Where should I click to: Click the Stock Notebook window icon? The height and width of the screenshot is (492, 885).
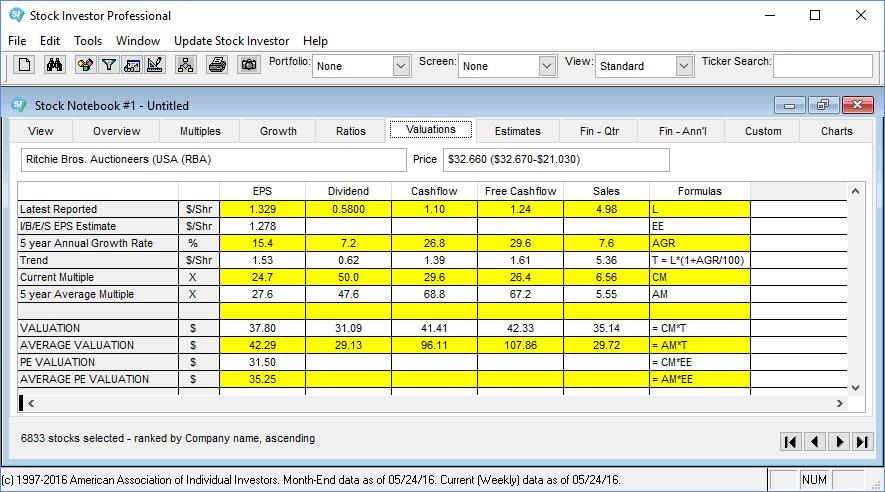pyautogui.click(x=20, y=105)
